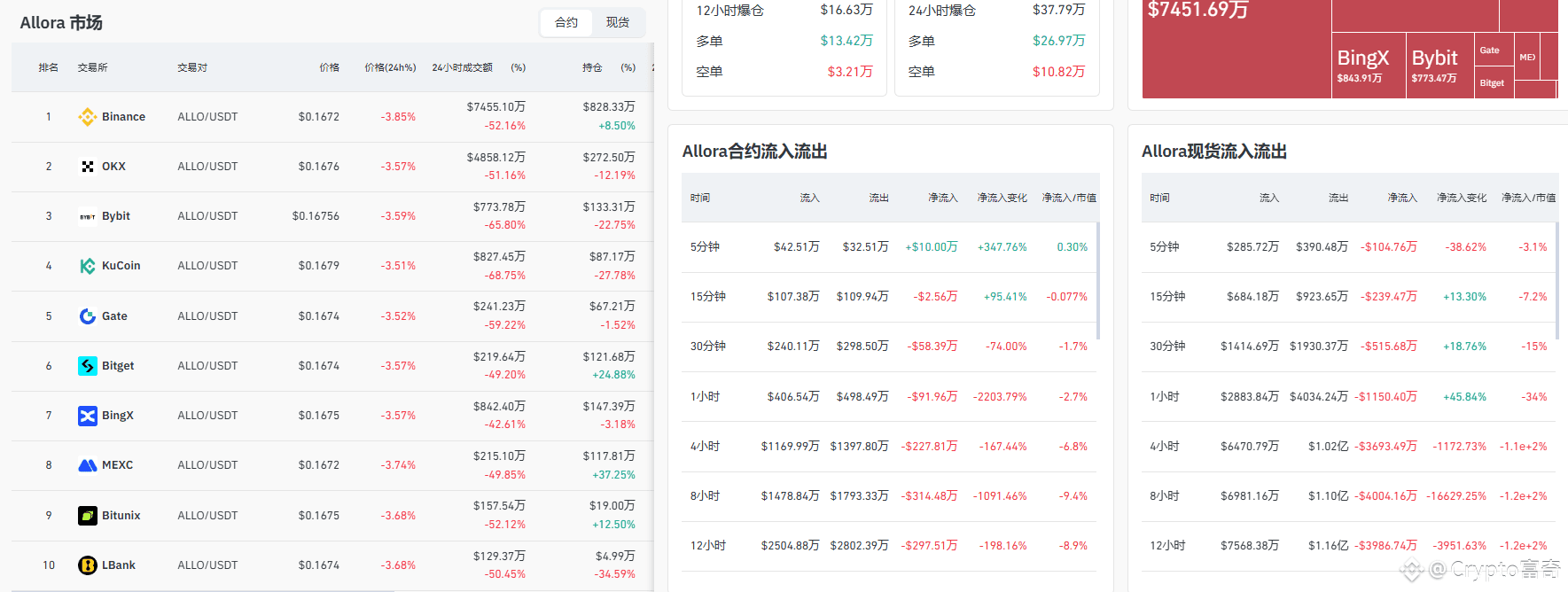Click the scrollbar in 合约流入流出 table

point(1098,281)
